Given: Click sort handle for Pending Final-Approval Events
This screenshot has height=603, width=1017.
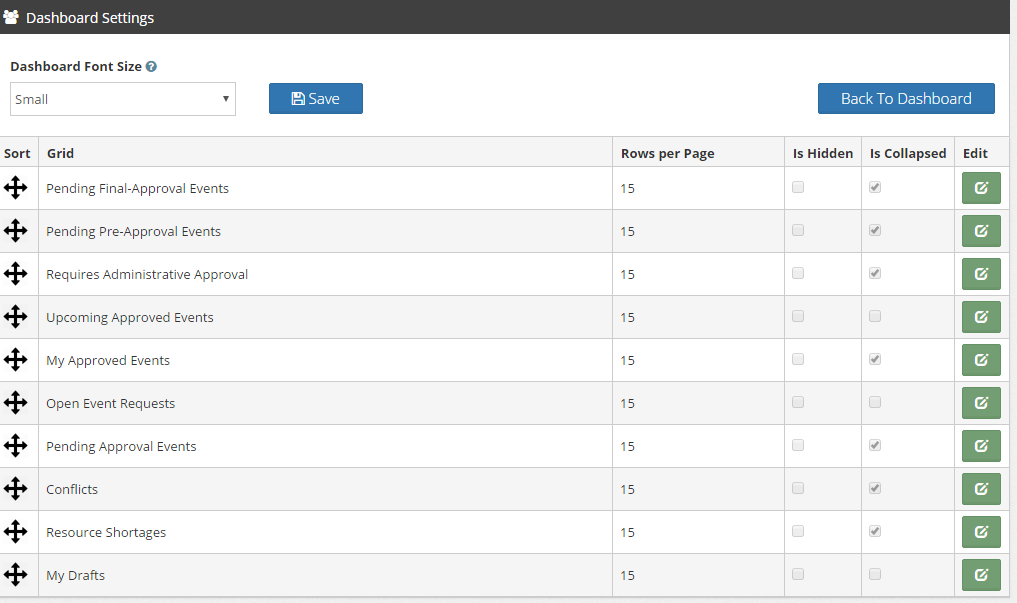Looking at the screenshot, I should (x=16, y=188).
